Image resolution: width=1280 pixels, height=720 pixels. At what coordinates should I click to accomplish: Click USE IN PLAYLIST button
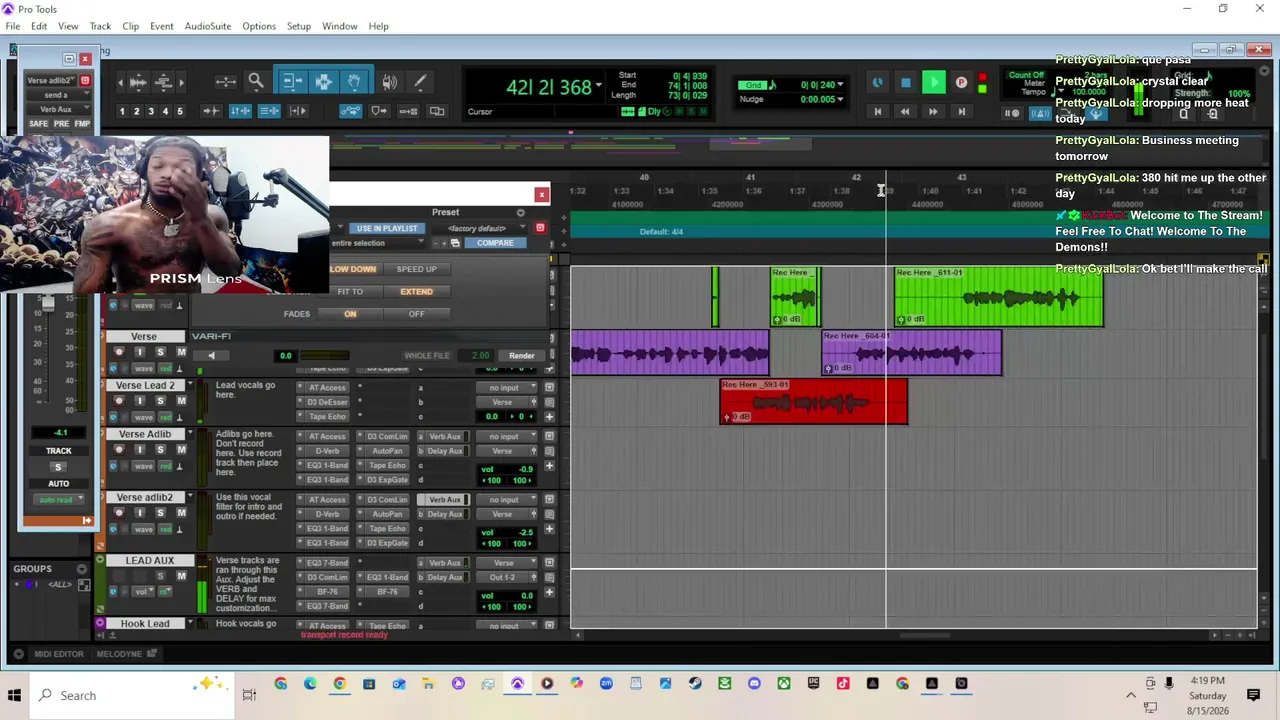point(386,228)
